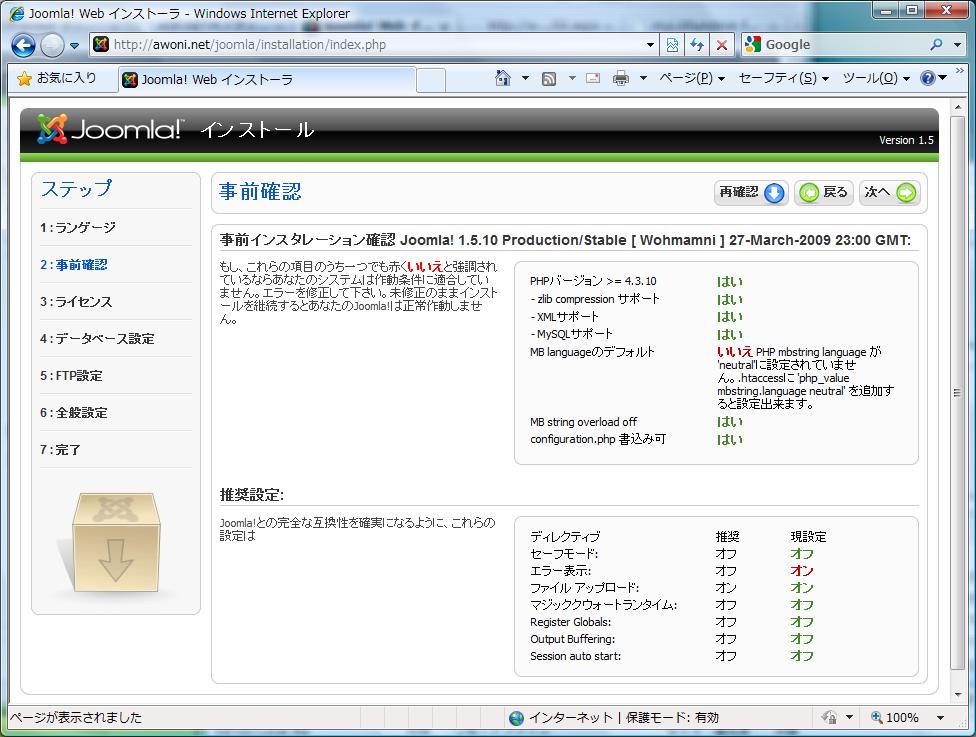976x737 pixels.
Task: Click step 4:データベース設定 in the steps list
Action: (97, 339)
